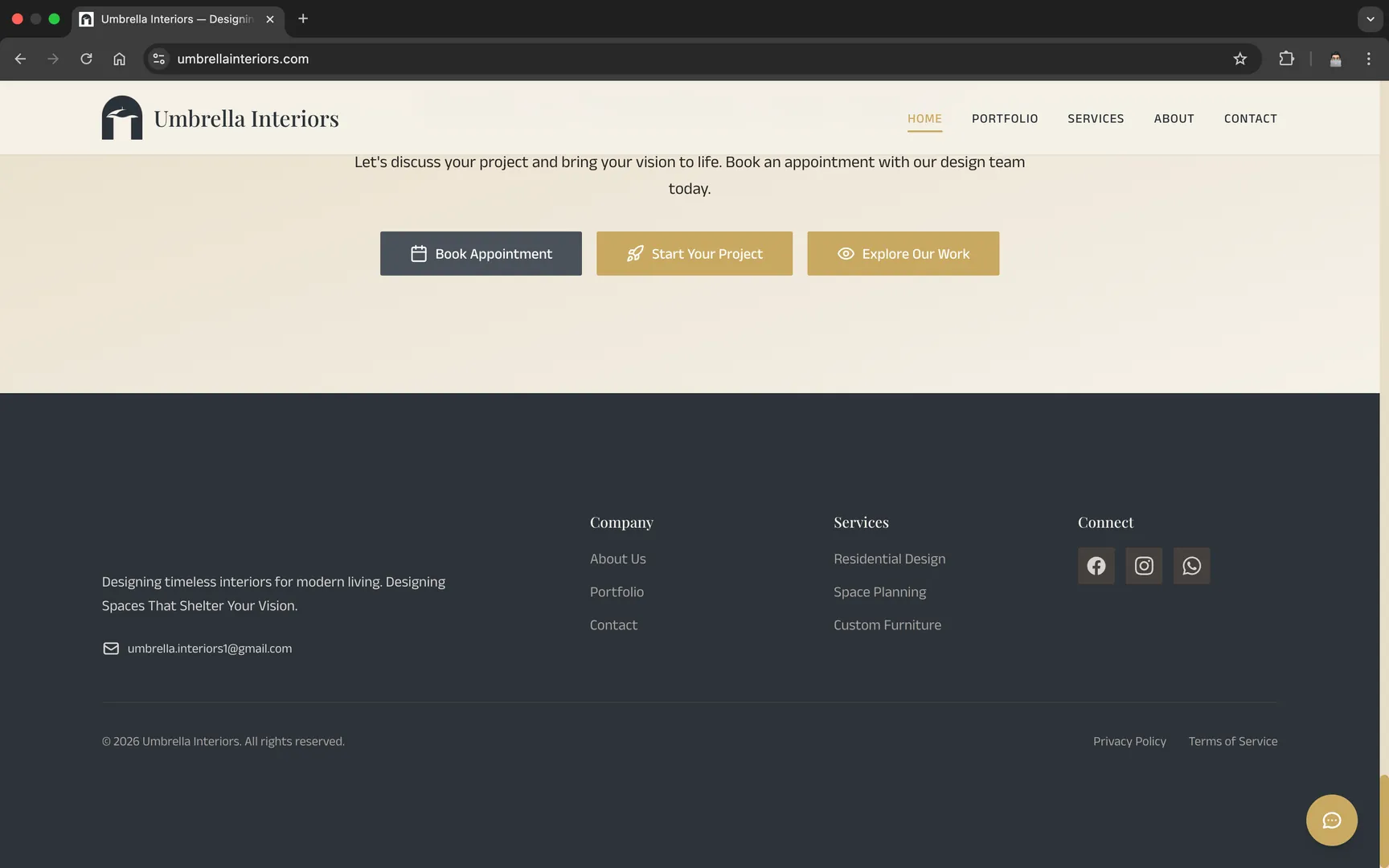Open Chrome's three-dot menu
The width and height of the screenshot is (1389, 868).
click(x=1369, y=58)
